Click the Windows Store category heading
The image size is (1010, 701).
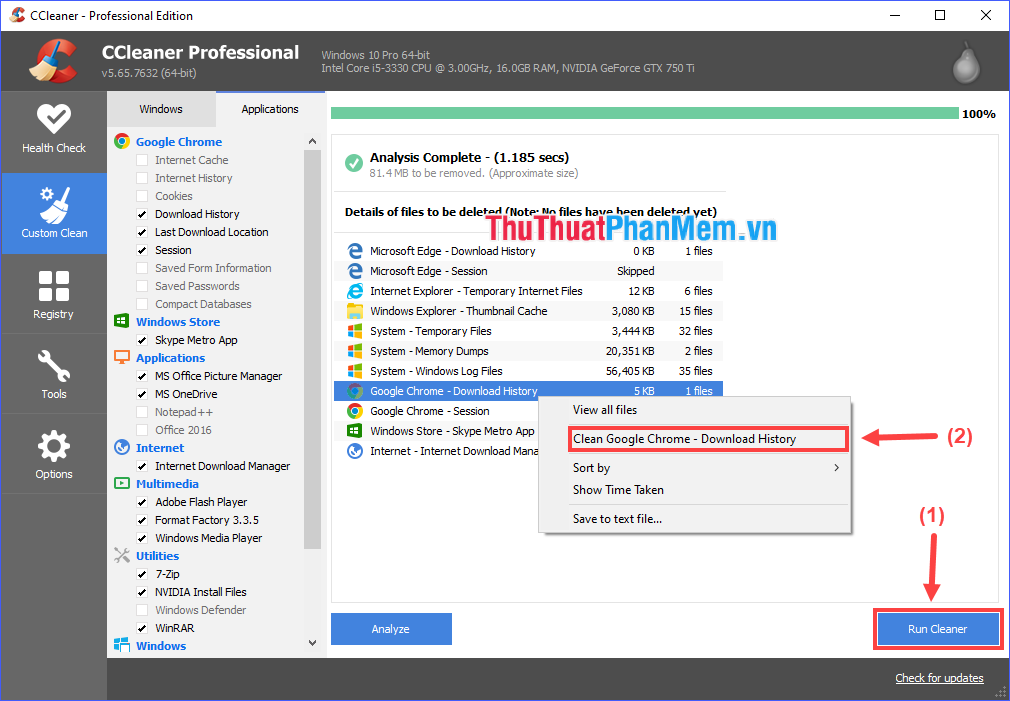(x=178, y=322)
